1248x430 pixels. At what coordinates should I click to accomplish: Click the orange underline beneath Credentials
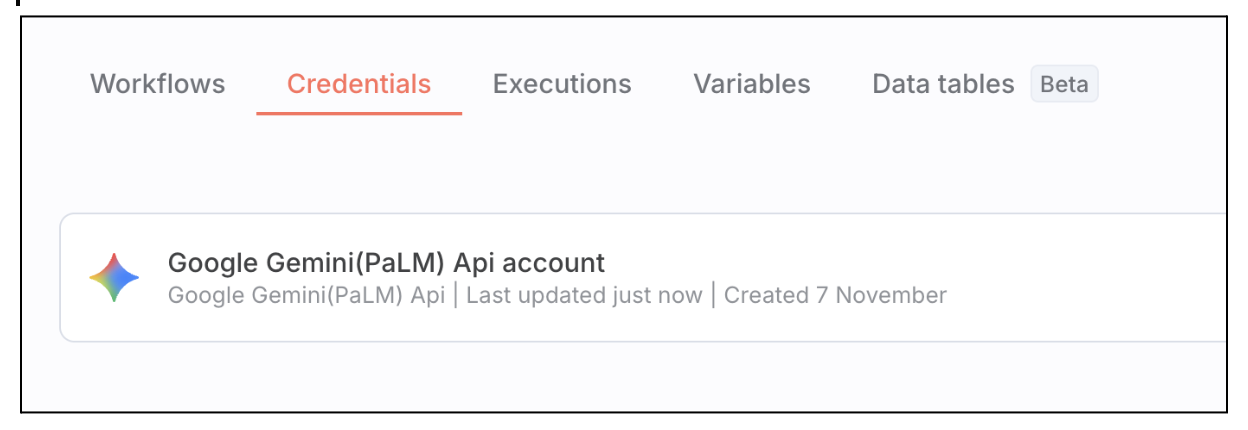pyautogui.click(x=359, y=113)
